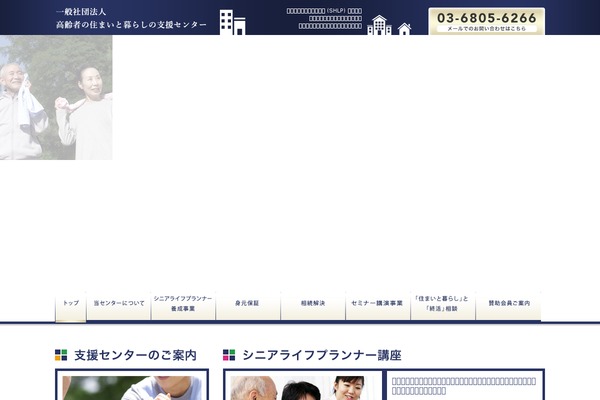The height and width of the screenshot is (400, 600).
Task: Click the apartment building icon in header
Action: tap(379, 25)
